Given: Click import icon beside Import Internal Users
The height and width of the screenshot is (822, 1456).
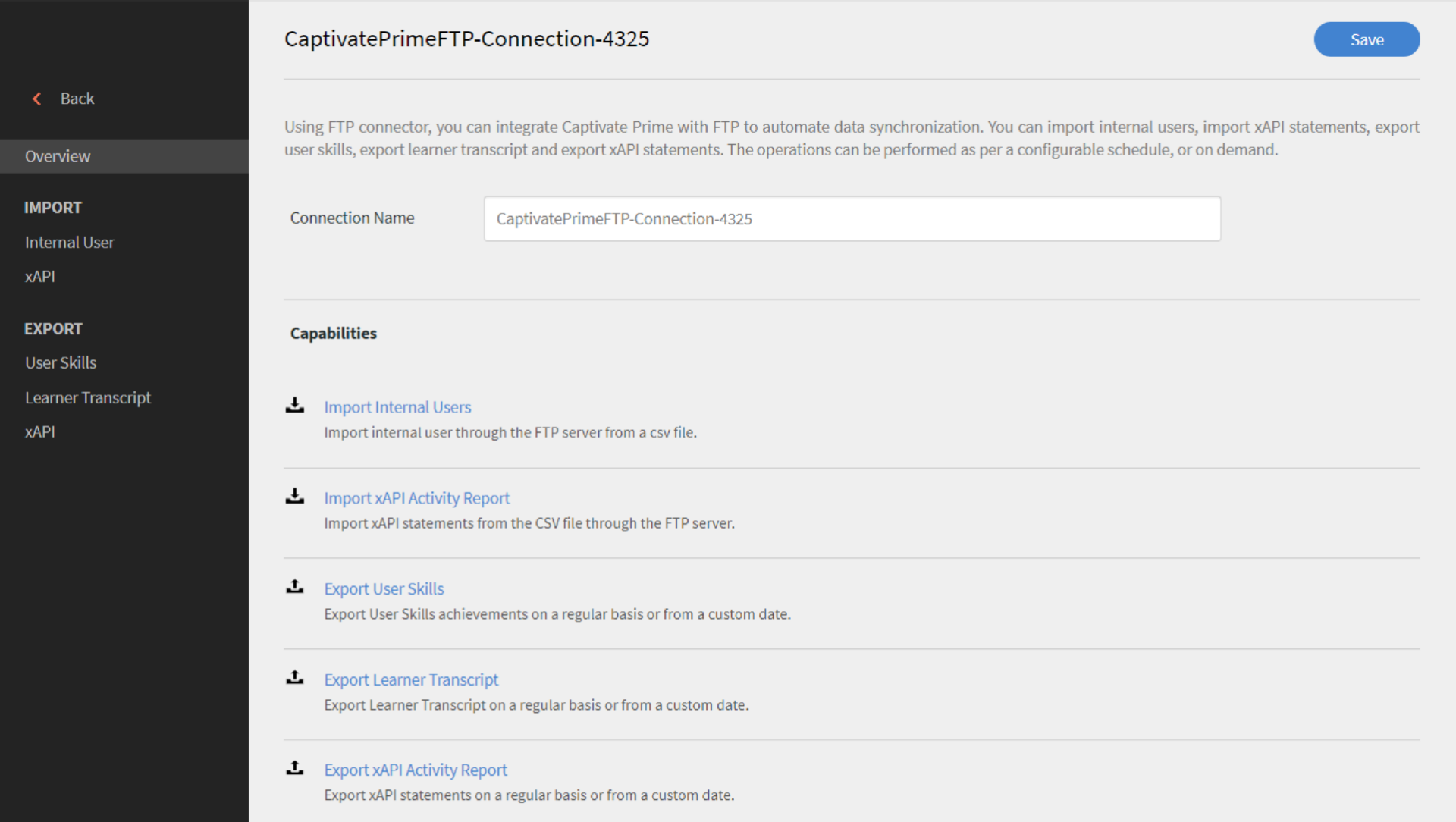Looking at the screenshot, I should pyautogui.click(x=295, y=406).
